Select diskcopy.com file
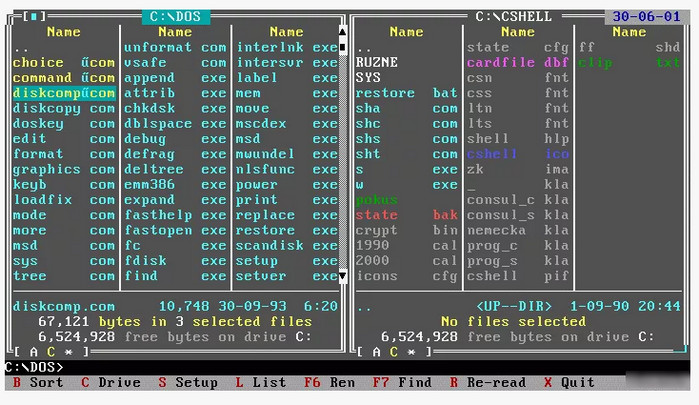The image size is (699, 405). [64, 108]
